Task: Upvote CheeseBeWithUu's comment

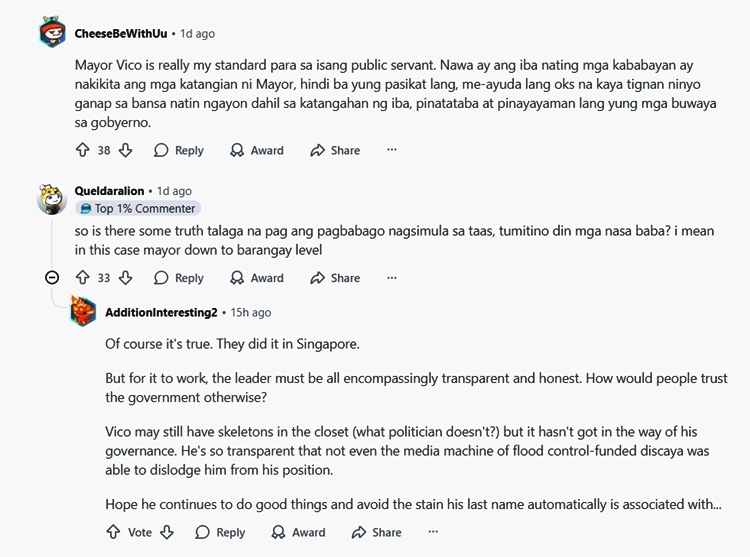Action: [x=83, y=150]
